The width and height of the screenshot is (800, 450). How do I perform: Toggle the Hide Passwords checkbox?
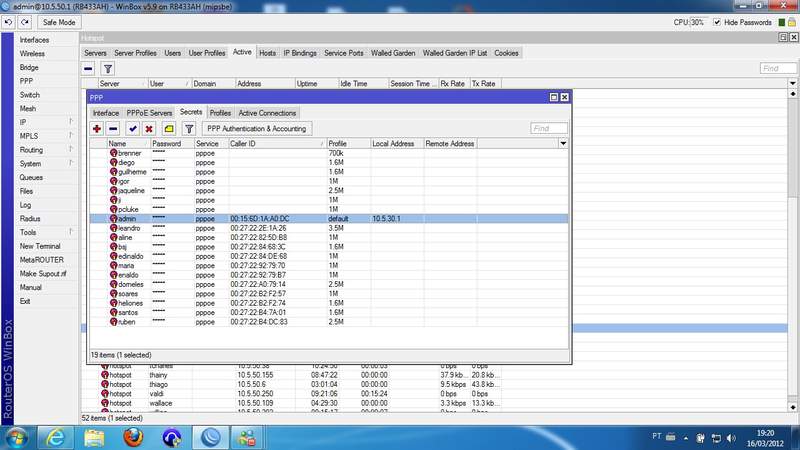pos(716,21)
